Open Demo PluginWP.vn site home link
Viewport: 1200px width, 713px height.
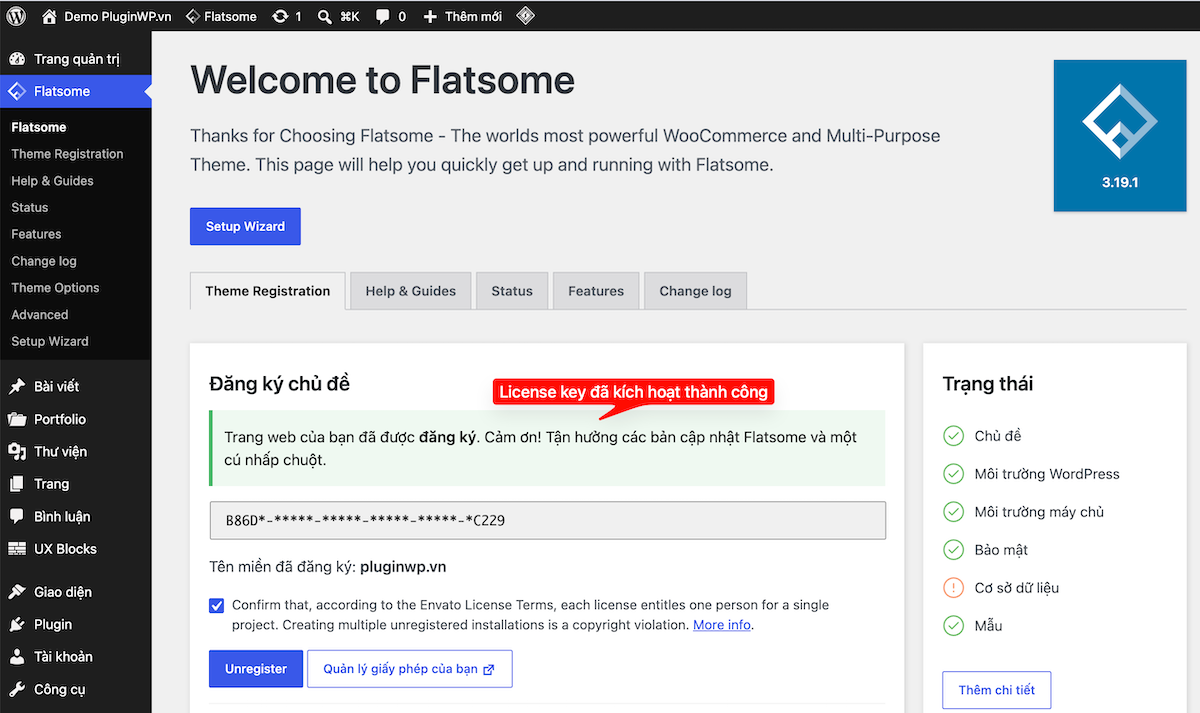(x=106, y=16)
